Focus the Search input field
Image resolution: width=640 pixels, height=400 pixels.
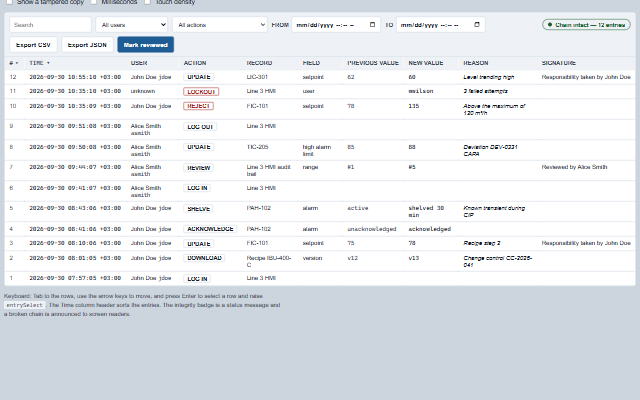tap(50, 24)
